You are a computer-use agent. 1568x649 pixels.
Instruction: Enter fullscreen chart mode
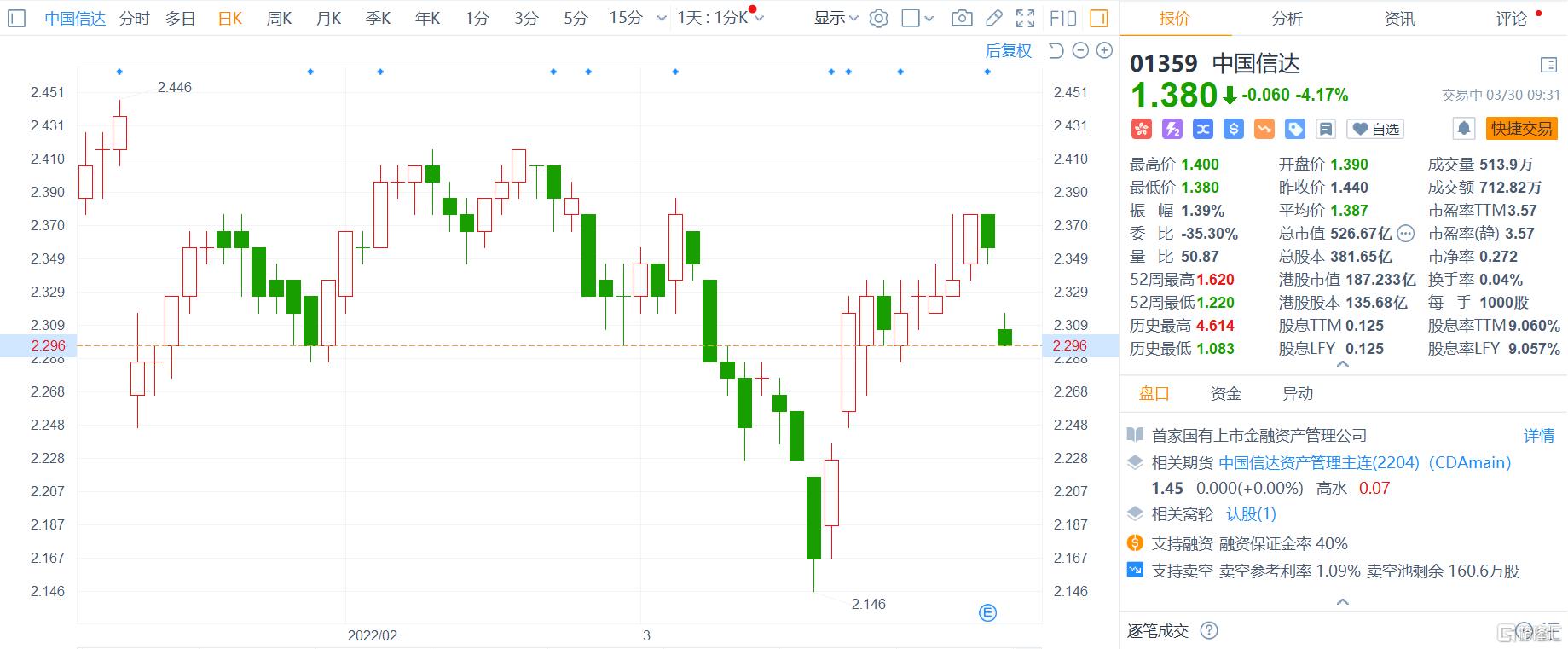coord(1026,18)
